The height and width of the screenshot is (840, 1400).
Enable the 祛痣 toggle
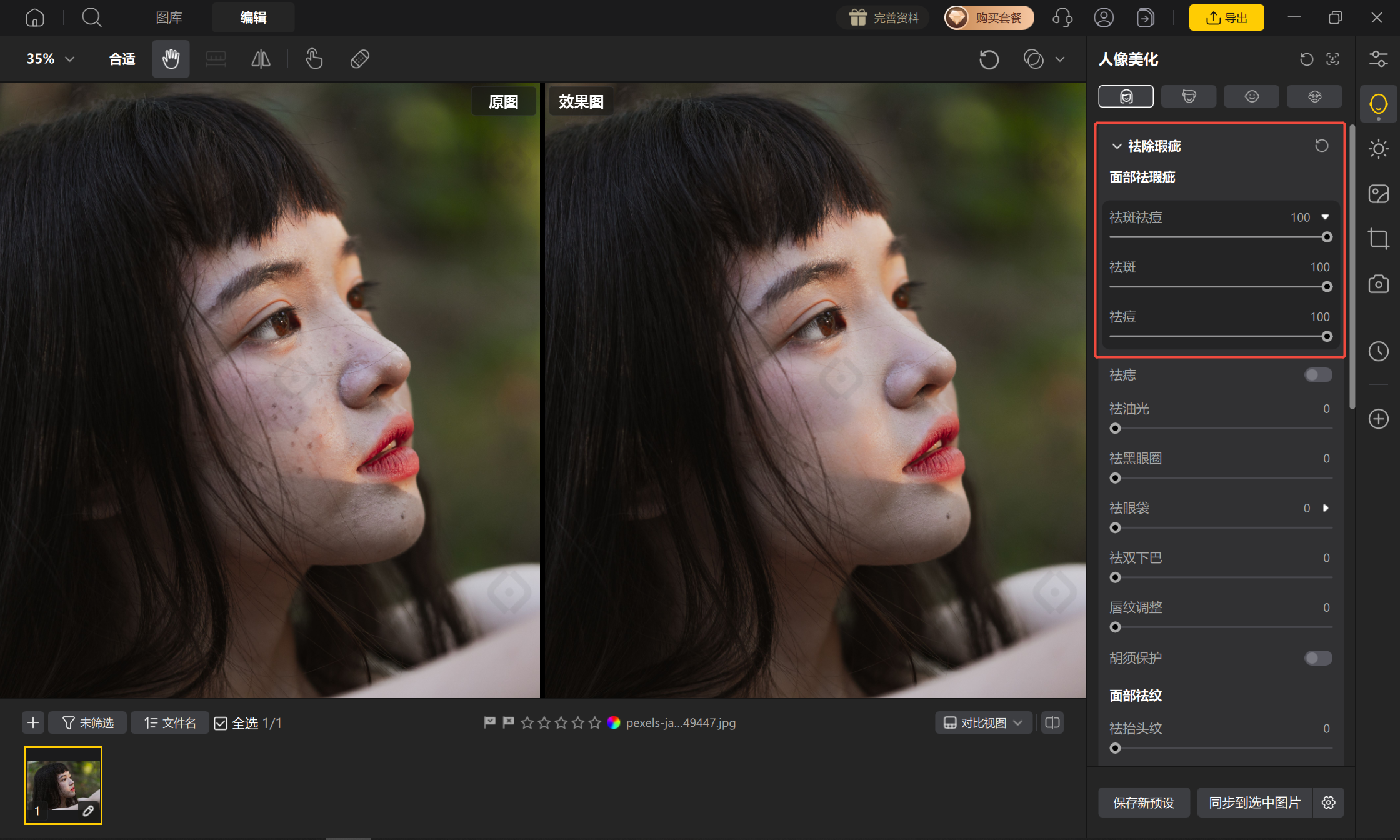click(x=1318, y=375)
